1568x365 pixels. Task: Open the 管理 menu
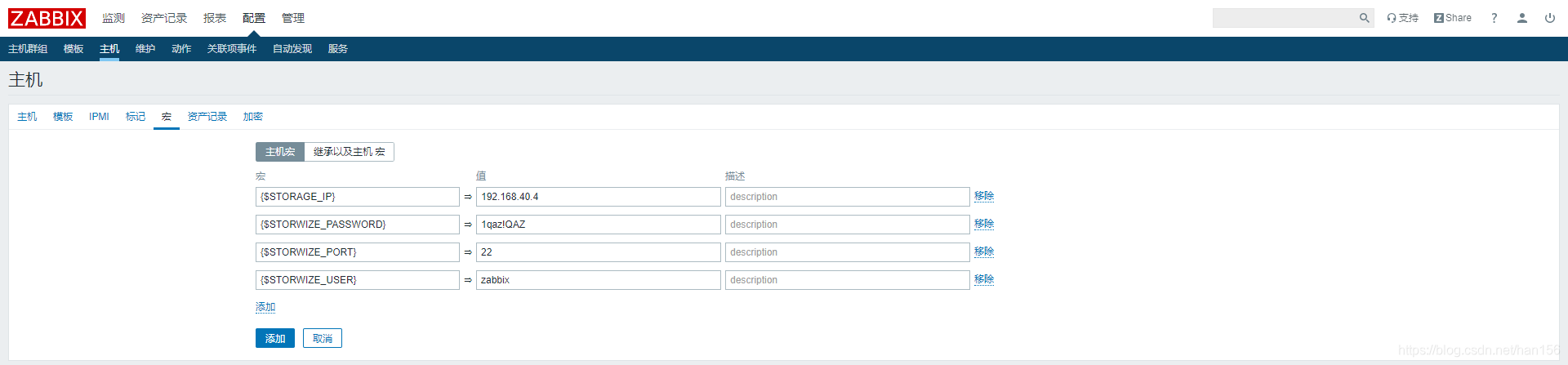293,18
